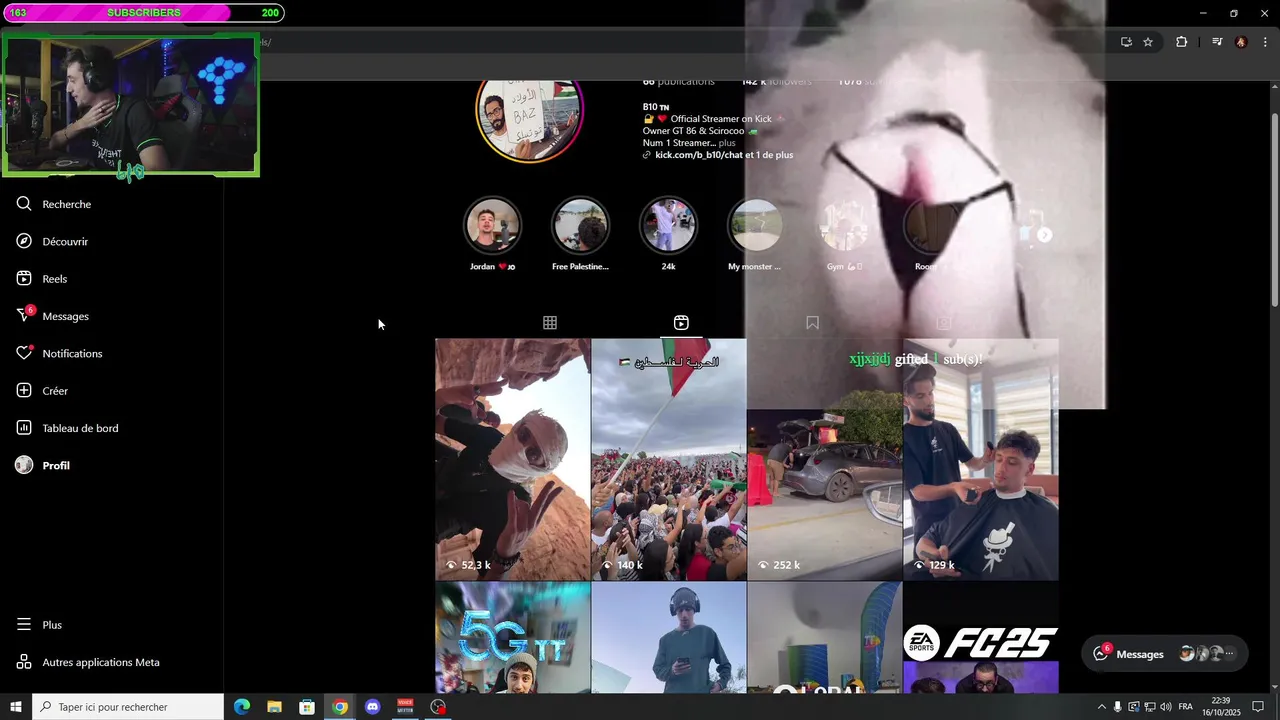This screenshot has width=1280, height=720.
Task: Switch to the posts grid tab
Action: [550, 323]
